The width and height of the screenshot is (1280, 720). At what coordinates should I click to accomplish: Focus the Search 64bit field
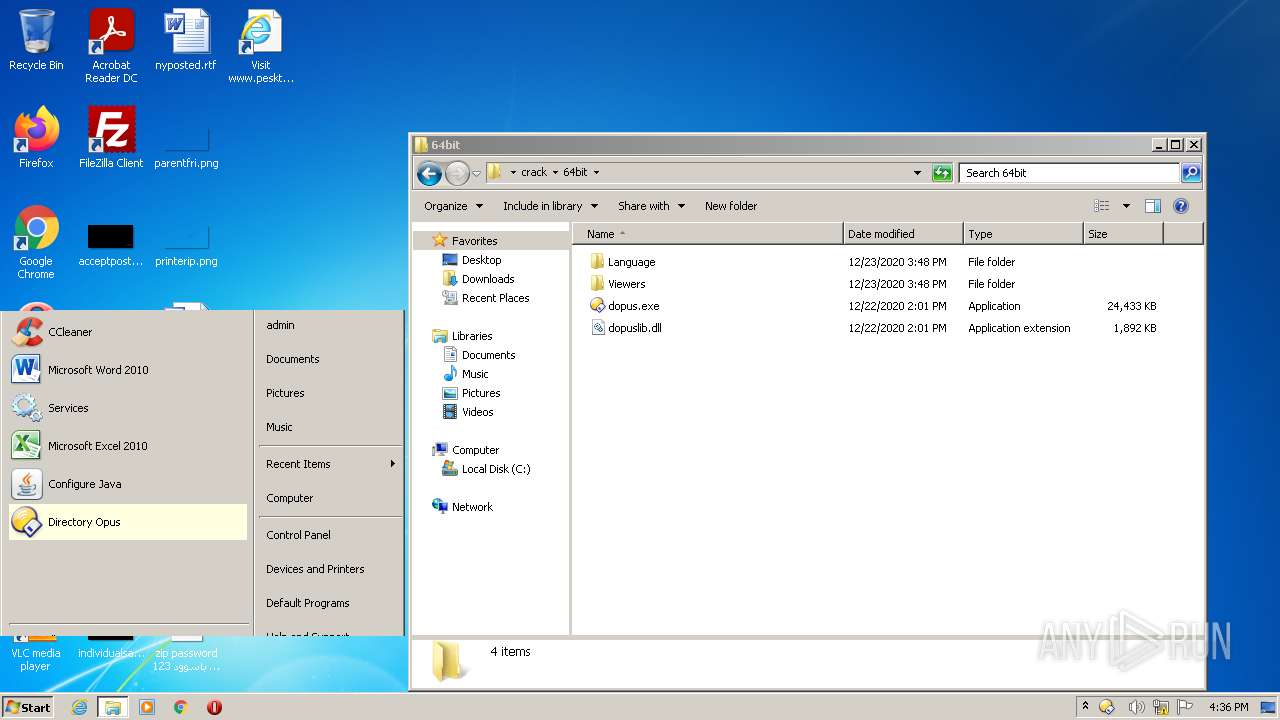1069,173
